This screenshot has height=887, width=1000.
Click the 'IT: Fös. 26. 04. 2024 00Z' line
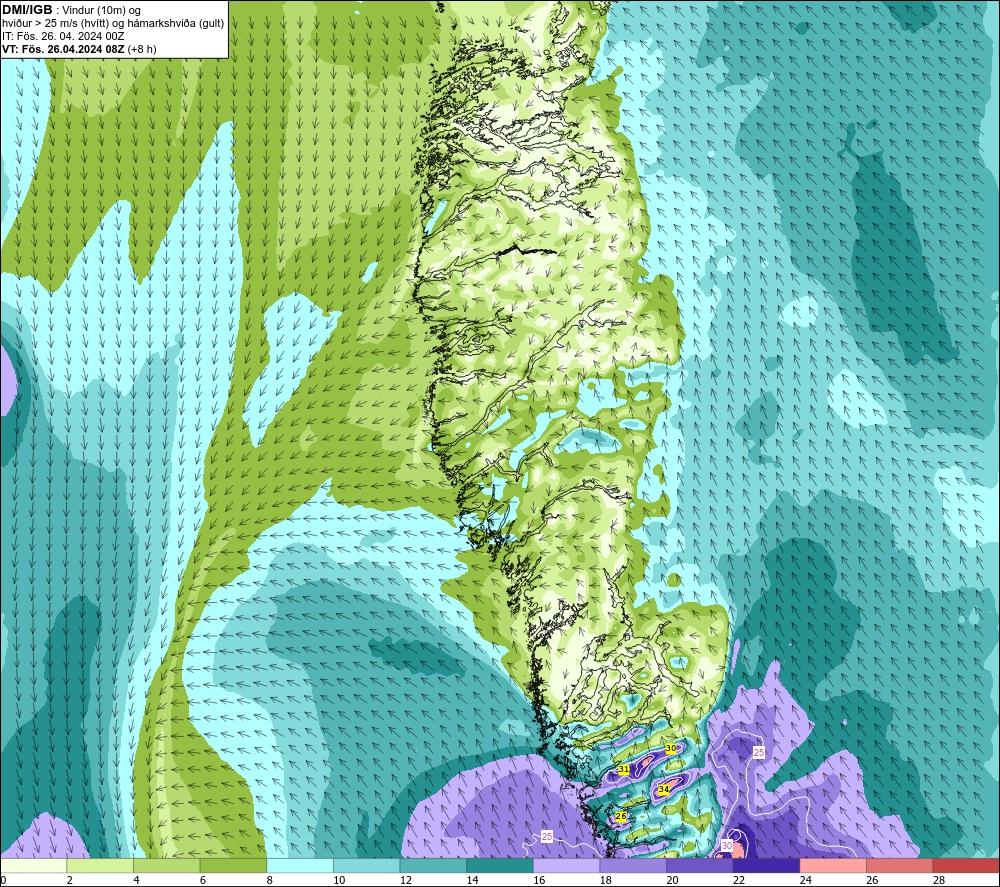click(62, 36)
